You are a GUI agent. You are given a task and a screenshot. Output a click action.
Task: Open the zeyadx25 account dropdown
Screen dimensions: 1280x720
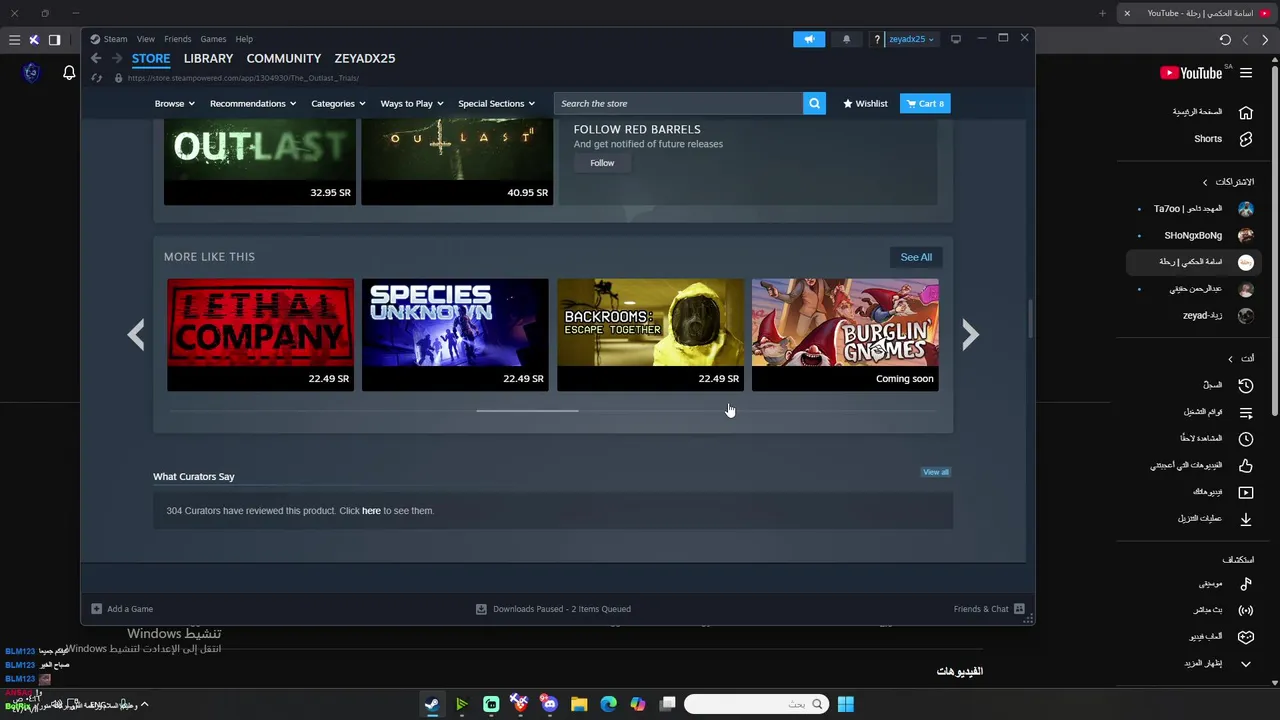pyautogui.click(x=911, y=39)
